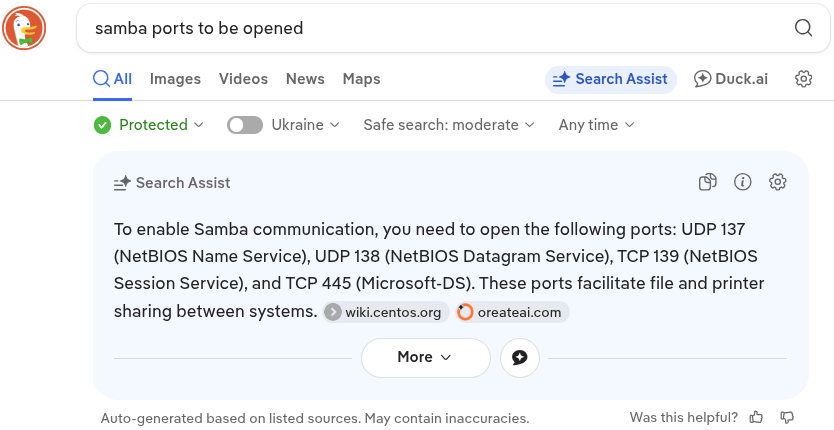
Task: Open the Search Assist info icon
Action: [x=742, y=182]
